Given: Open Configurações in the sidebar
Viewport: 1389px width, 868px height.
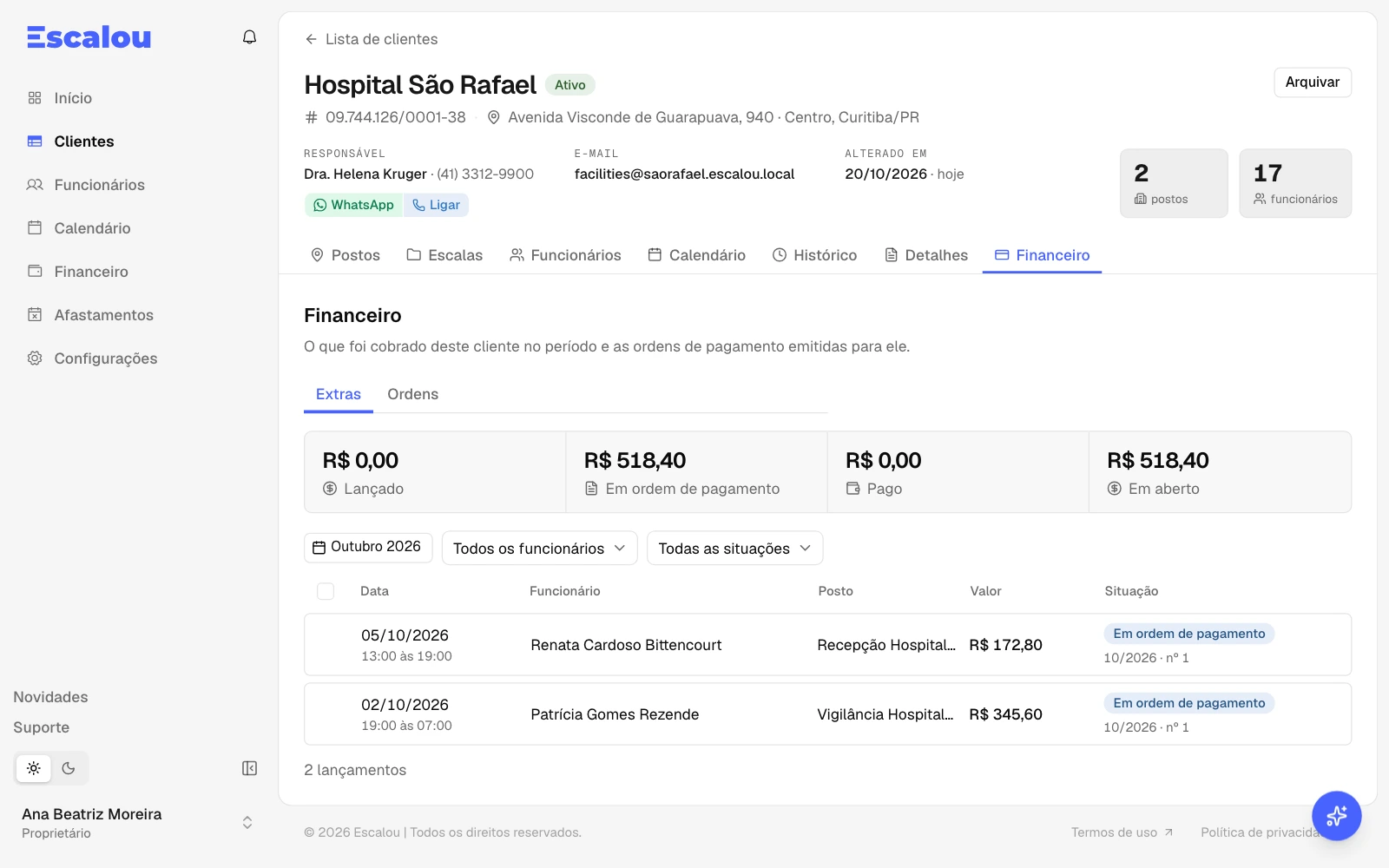Looking at the screenshot, I should click(92, 358).
